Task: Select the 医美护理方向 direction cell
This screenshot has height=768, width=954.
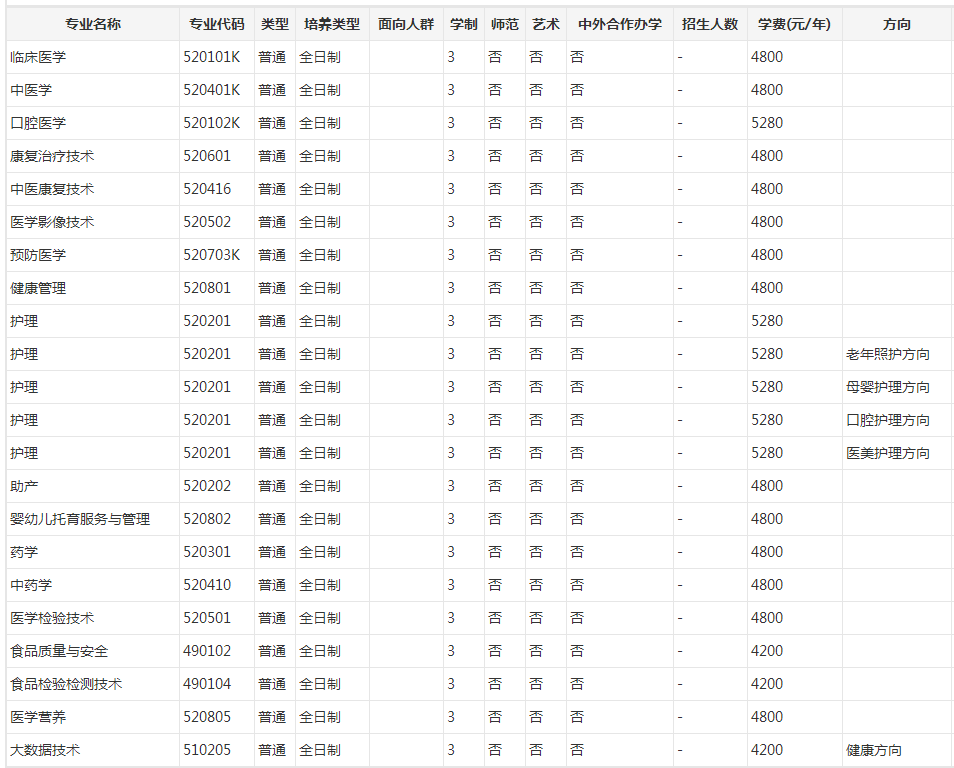Action: coord(887,453)
